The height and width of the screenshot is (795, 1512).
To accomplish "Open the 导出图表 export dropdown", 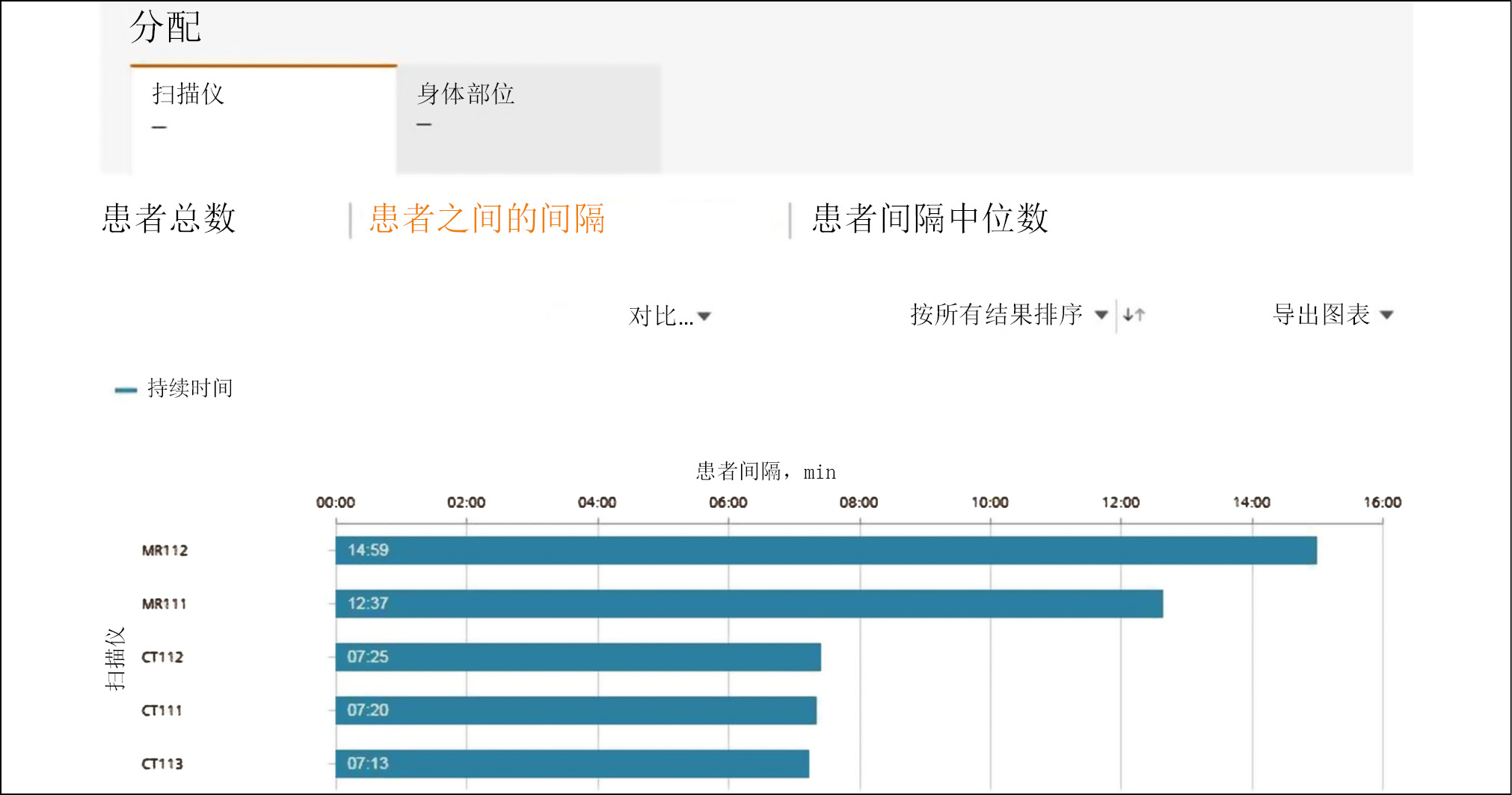I will (x=1332, y=315).
